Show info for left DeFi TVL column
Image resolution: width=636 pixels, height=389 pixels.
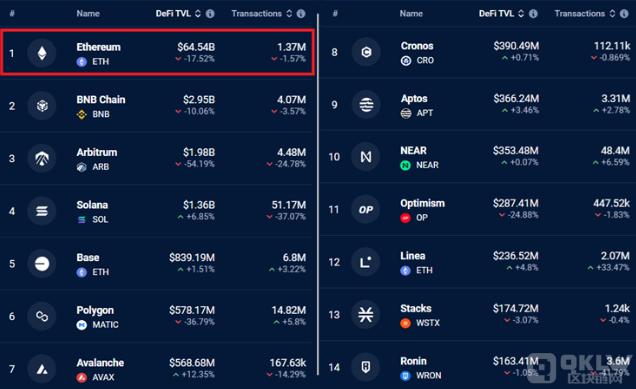pos(210,14)
